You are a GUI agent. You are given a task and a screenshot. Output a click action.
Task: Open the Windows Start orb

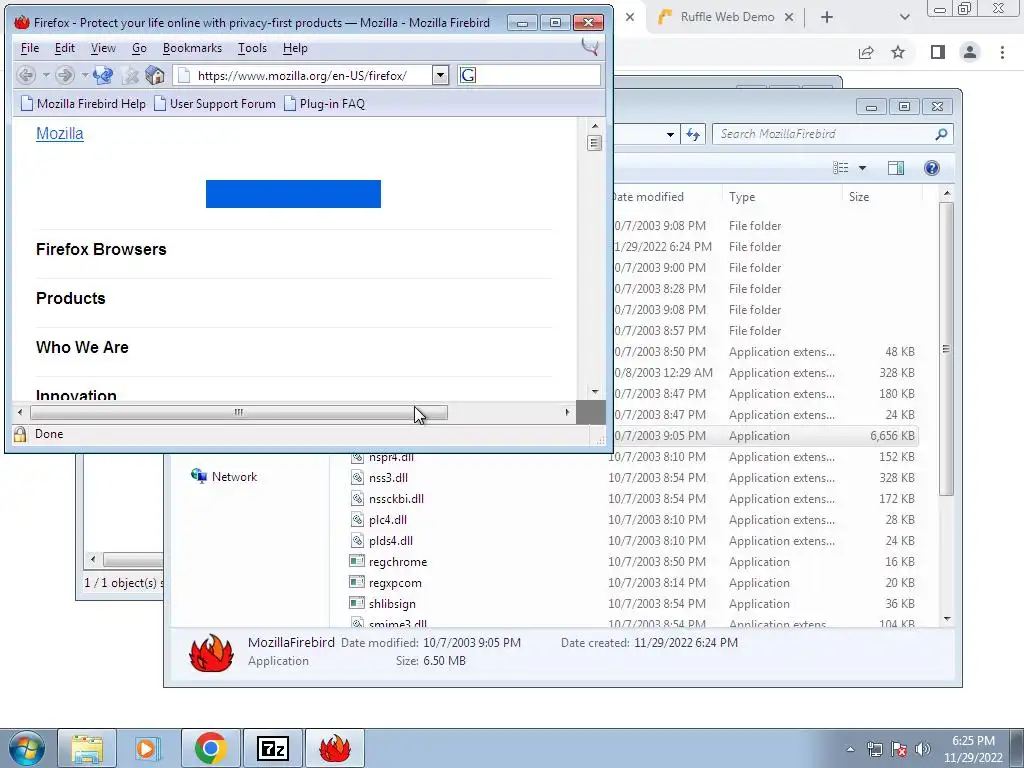pyautogui.click(x=26, y=748)
